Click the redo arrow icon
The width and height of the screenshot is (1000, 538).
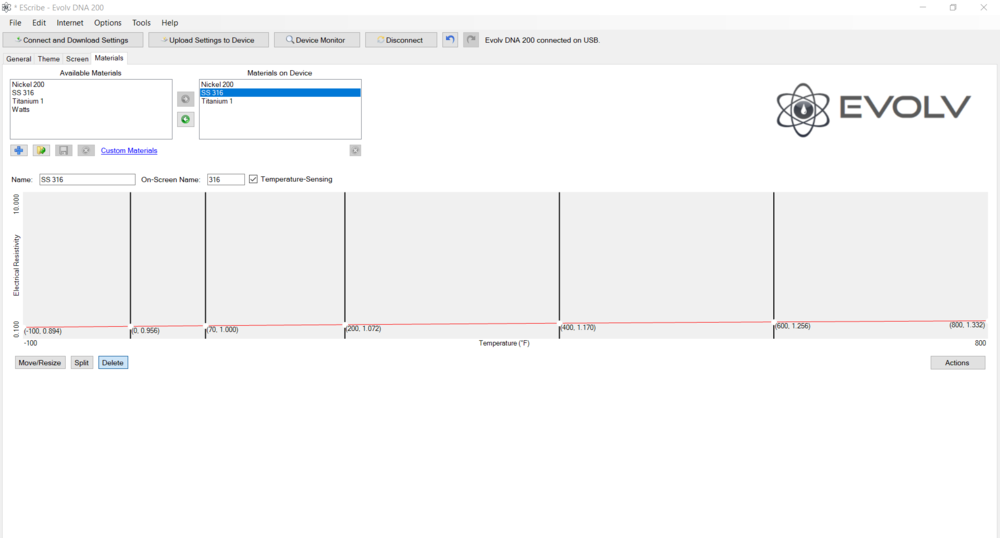471,40
